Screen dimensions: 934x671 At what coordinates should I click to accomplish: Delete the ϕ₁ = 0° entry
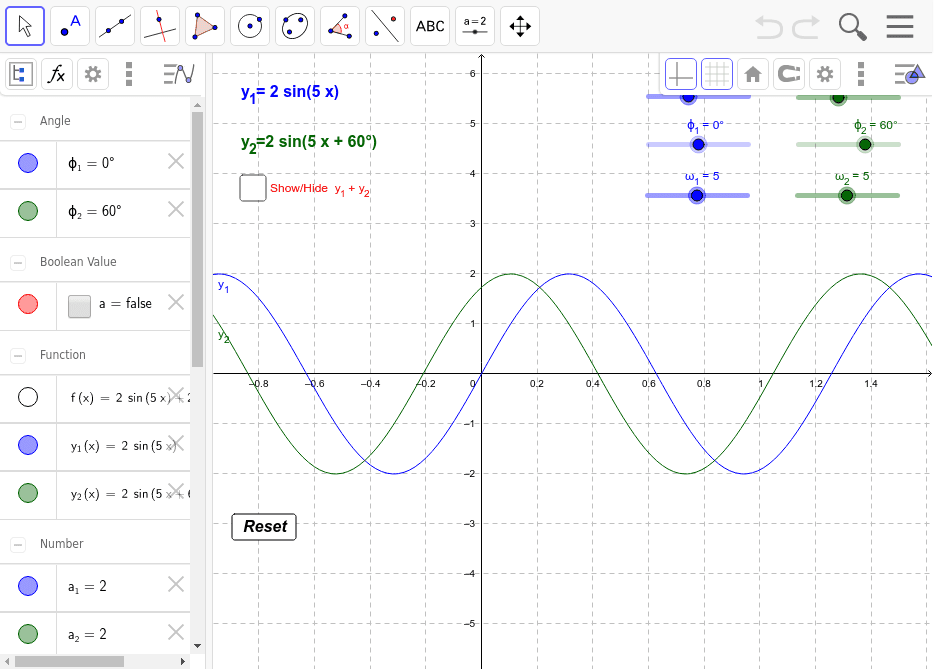(176, 162)
